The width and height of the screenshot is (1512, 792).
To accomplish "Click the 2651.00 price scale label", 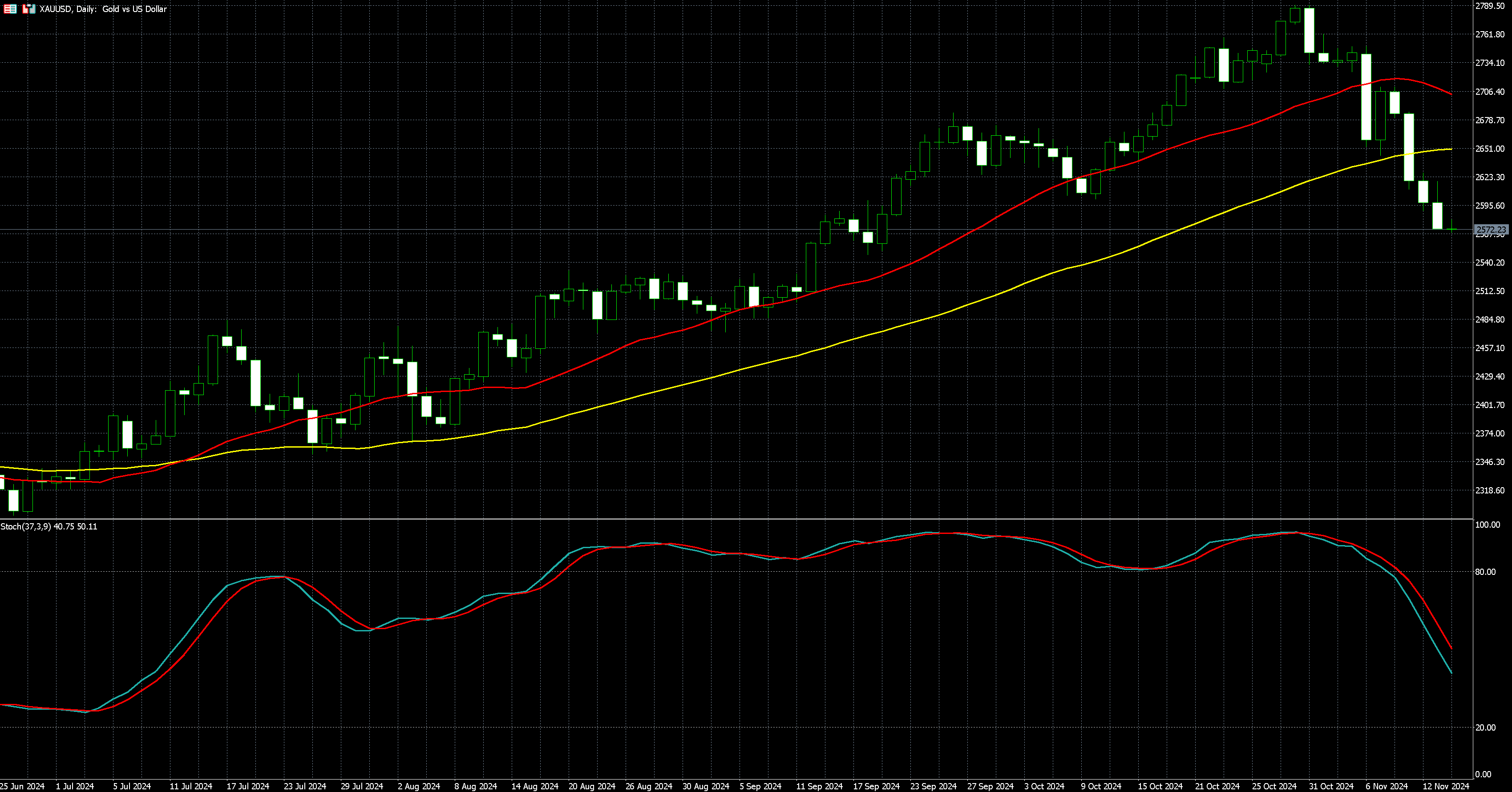I will 1490,149.
